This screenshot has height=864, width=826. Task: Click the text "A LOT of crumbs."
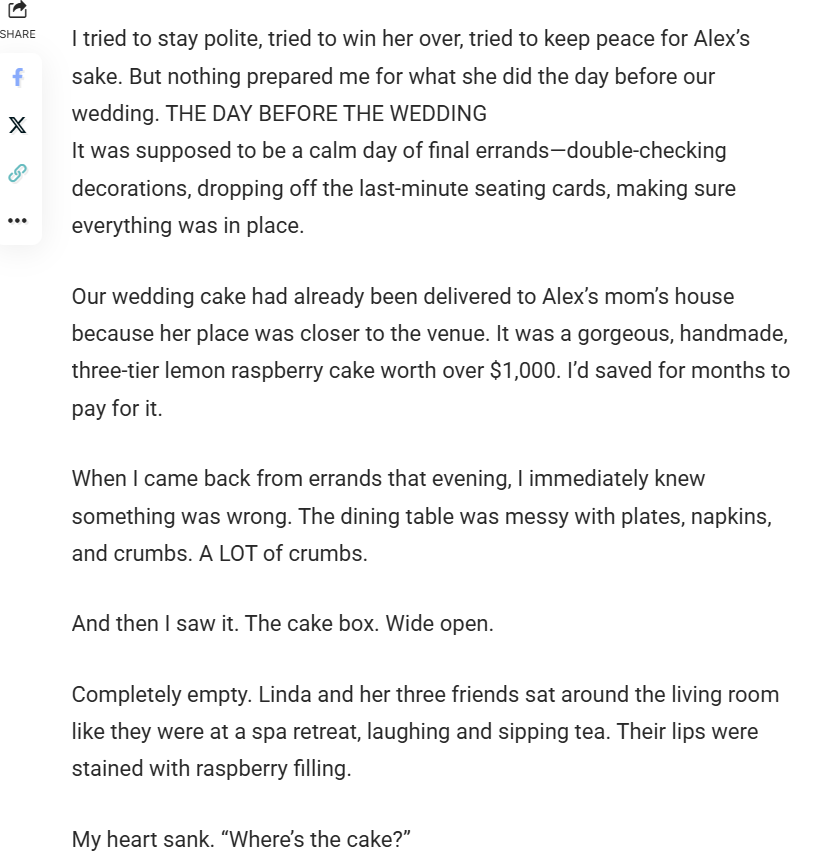click(x=283, y=553)
